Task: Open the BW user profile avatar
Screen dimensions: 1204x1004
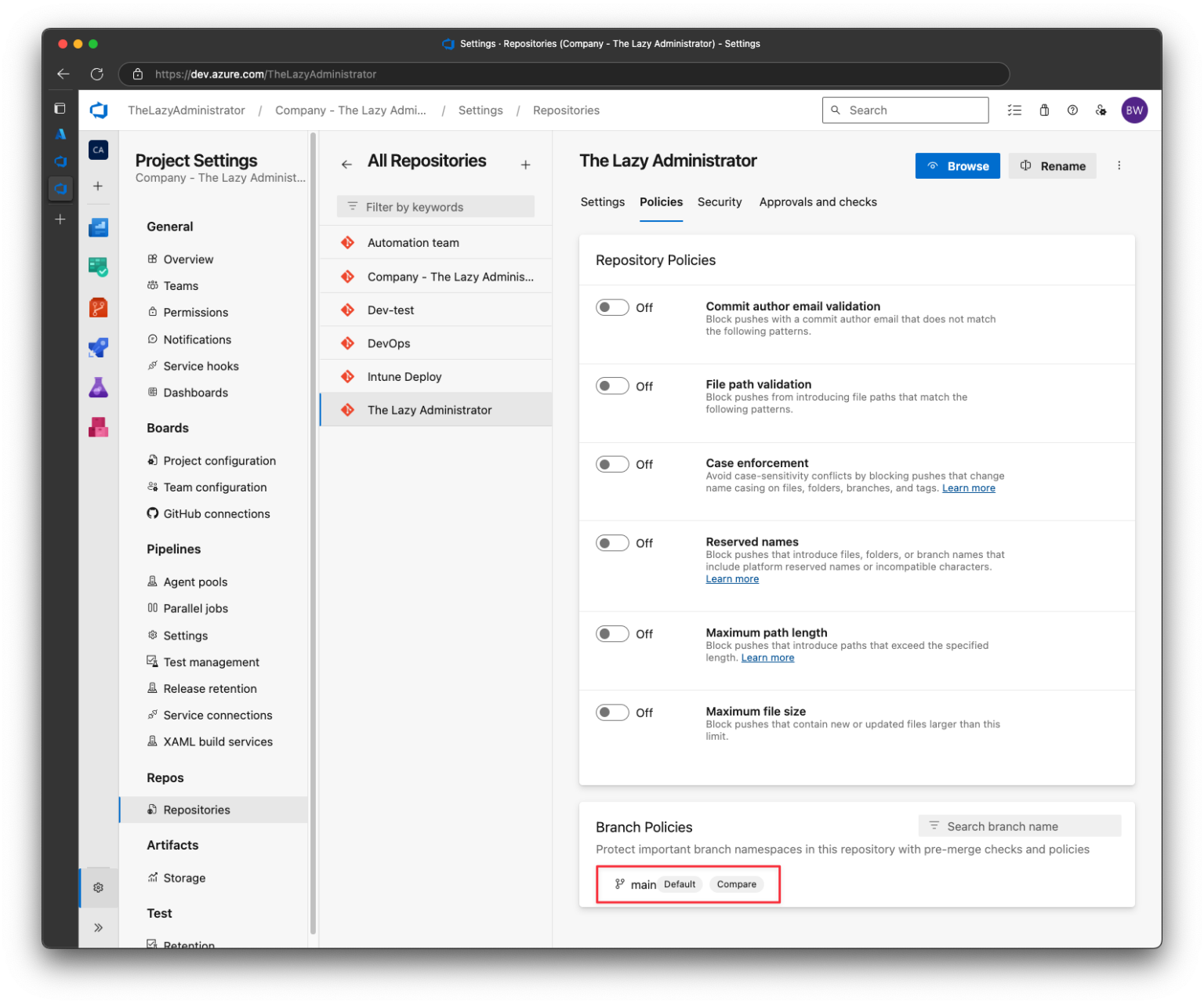Action: pos(1134,111)
